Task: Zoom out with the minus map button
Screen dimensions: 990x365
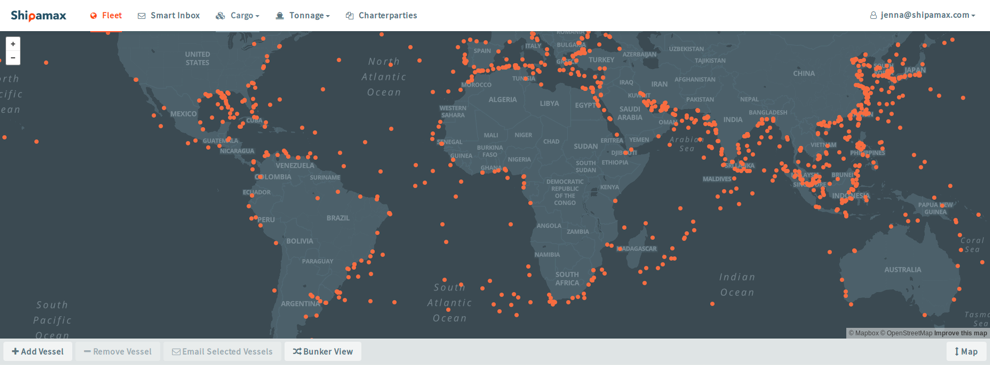Action: click(13, 57)
